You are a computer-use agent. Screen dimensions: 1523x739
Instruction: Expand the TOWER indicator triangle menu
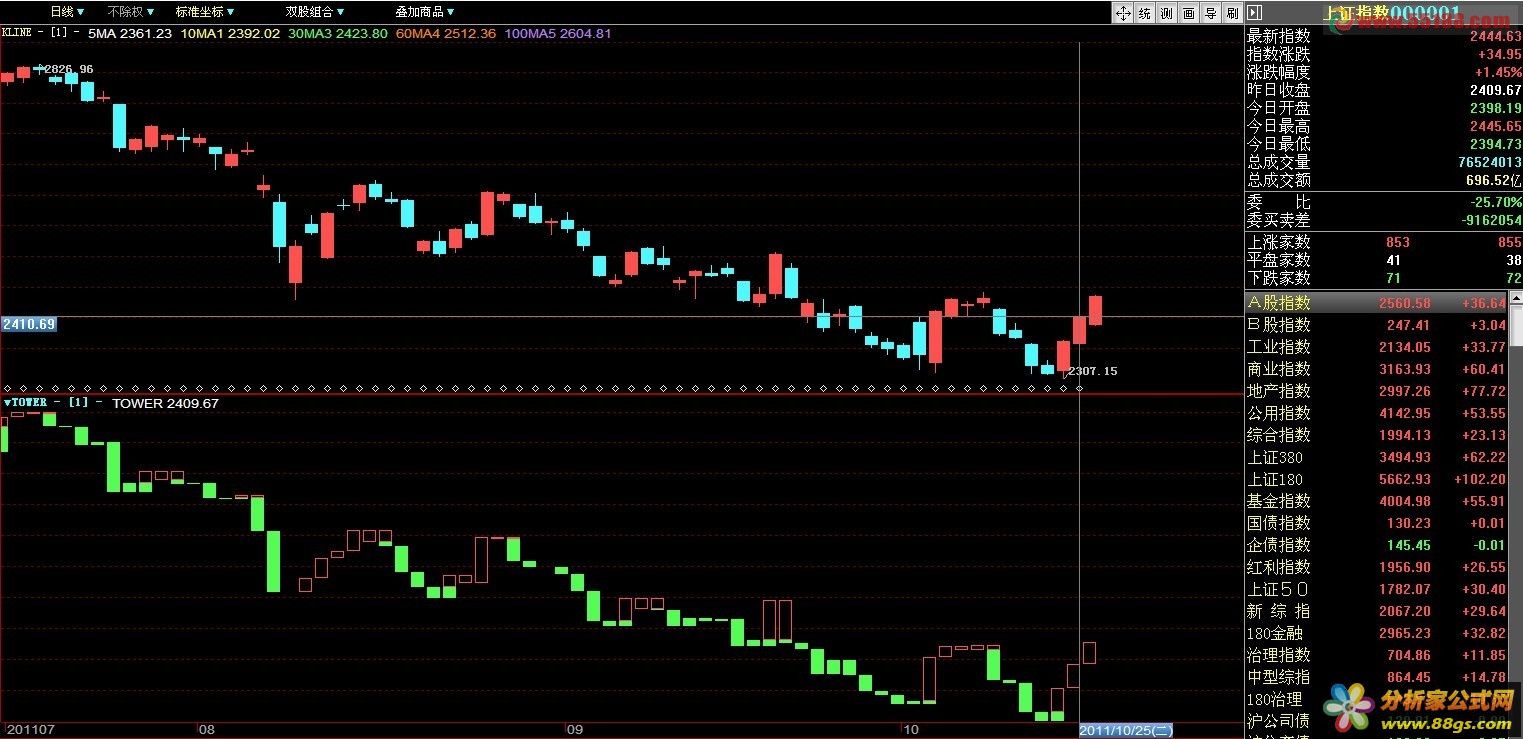tap(7, 402)
